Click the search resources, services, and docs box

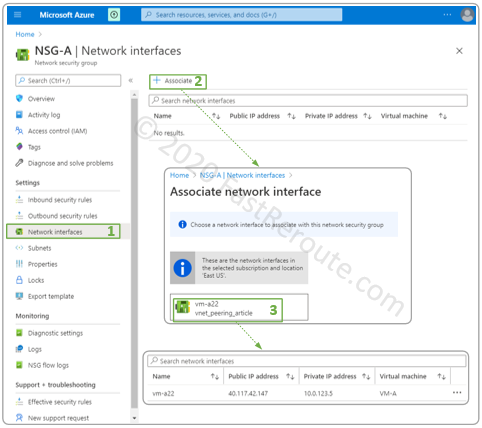pyautogui.click(x=242, y=15)
